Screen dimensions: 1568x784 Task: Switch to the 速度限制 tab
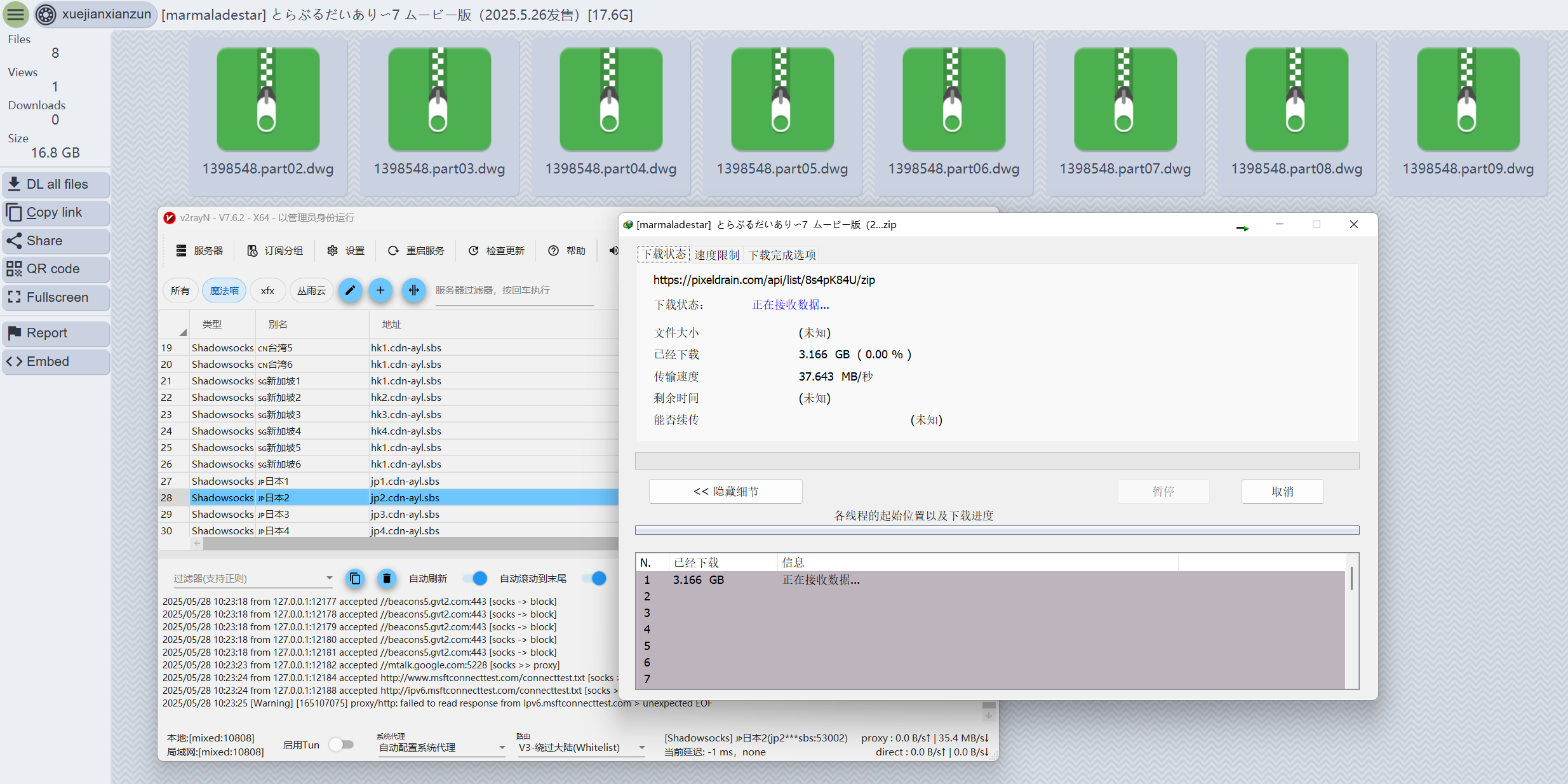[x=716, y=255]
